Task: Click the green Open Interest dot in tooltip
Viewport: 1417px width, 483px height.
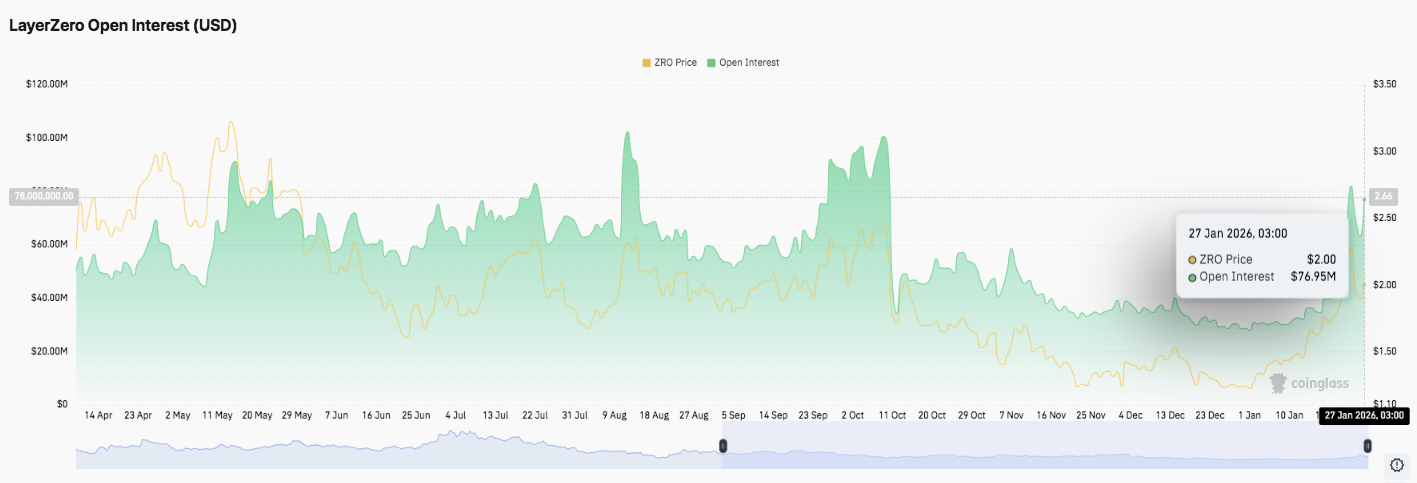Action: point(1192,277)
